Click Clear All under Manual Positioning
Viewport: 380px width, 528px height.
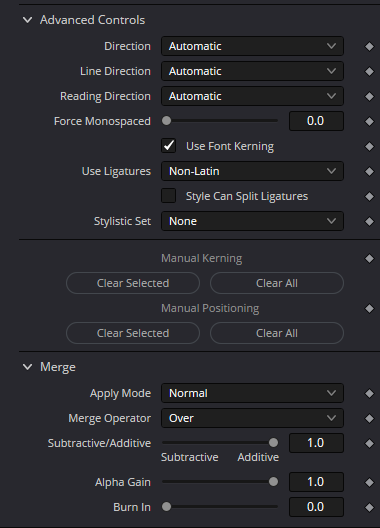277,333
